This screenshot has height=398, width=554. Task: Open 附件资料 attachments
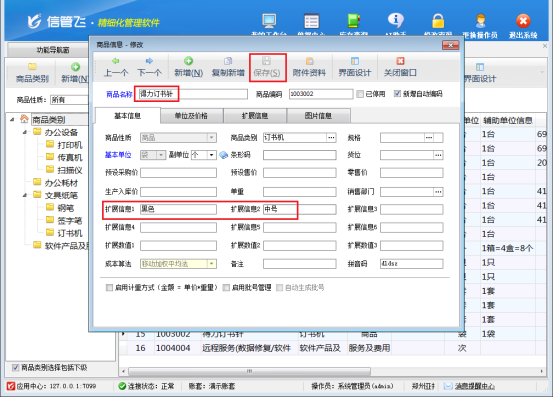point(309,67)
